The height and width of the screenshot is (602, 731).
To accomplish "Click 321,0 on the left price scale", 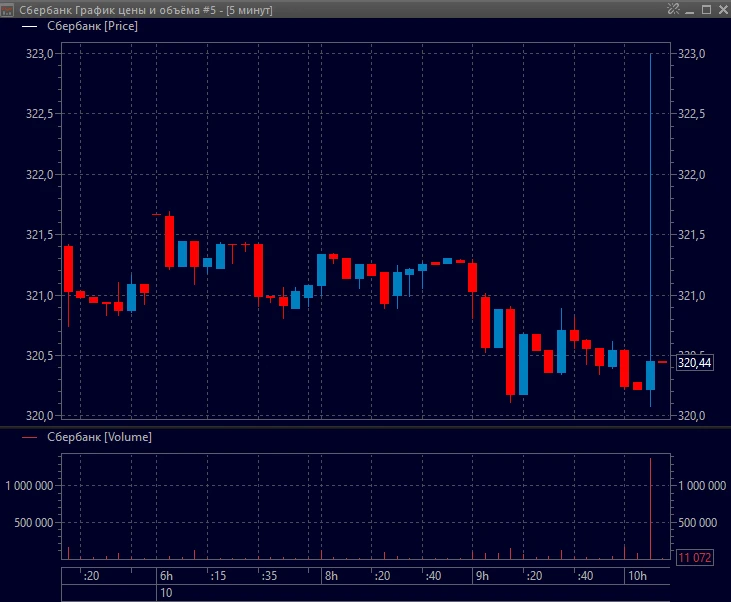I will (x=39, y=296).
